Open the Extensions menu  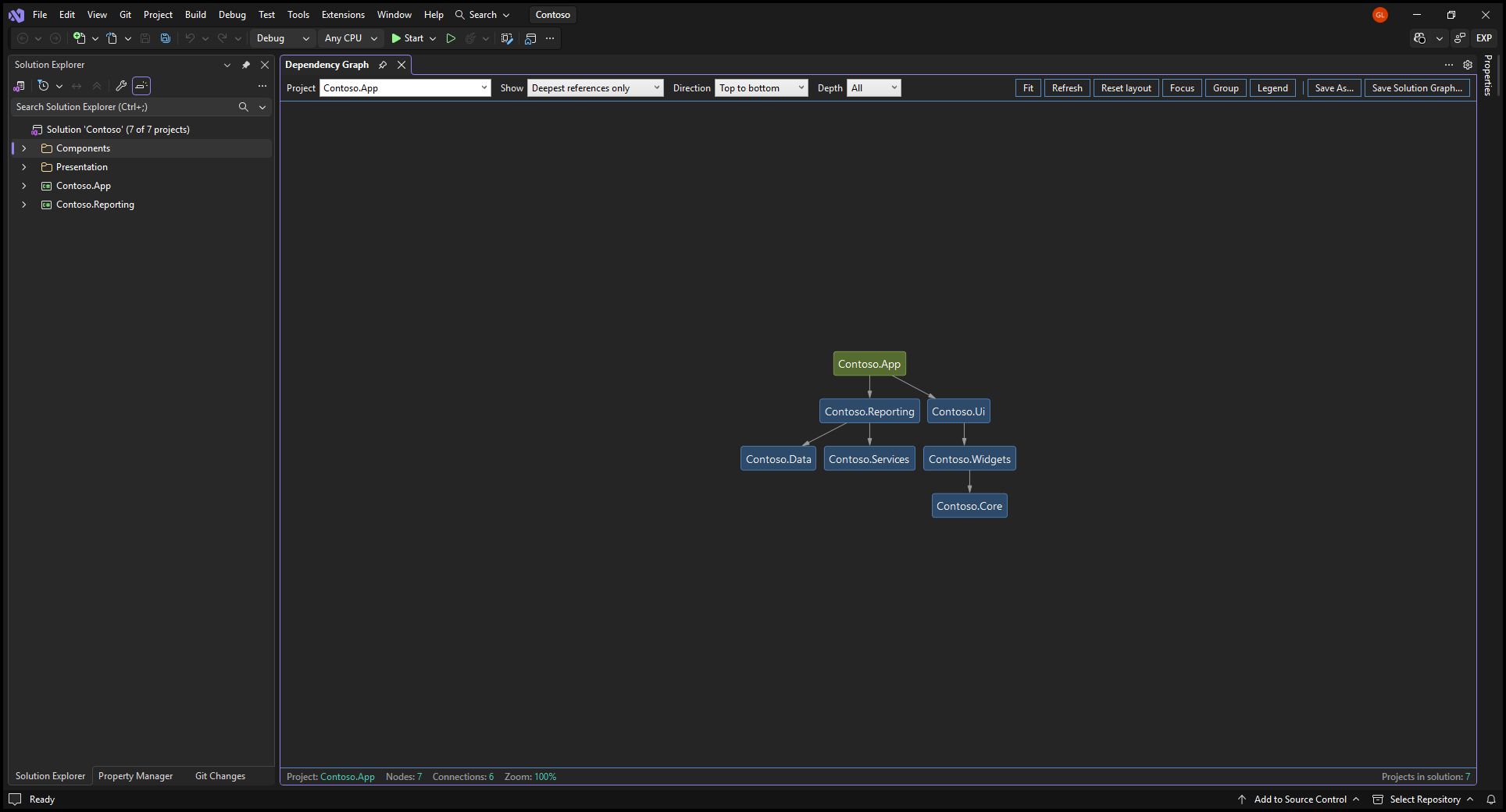coord(343,15)
